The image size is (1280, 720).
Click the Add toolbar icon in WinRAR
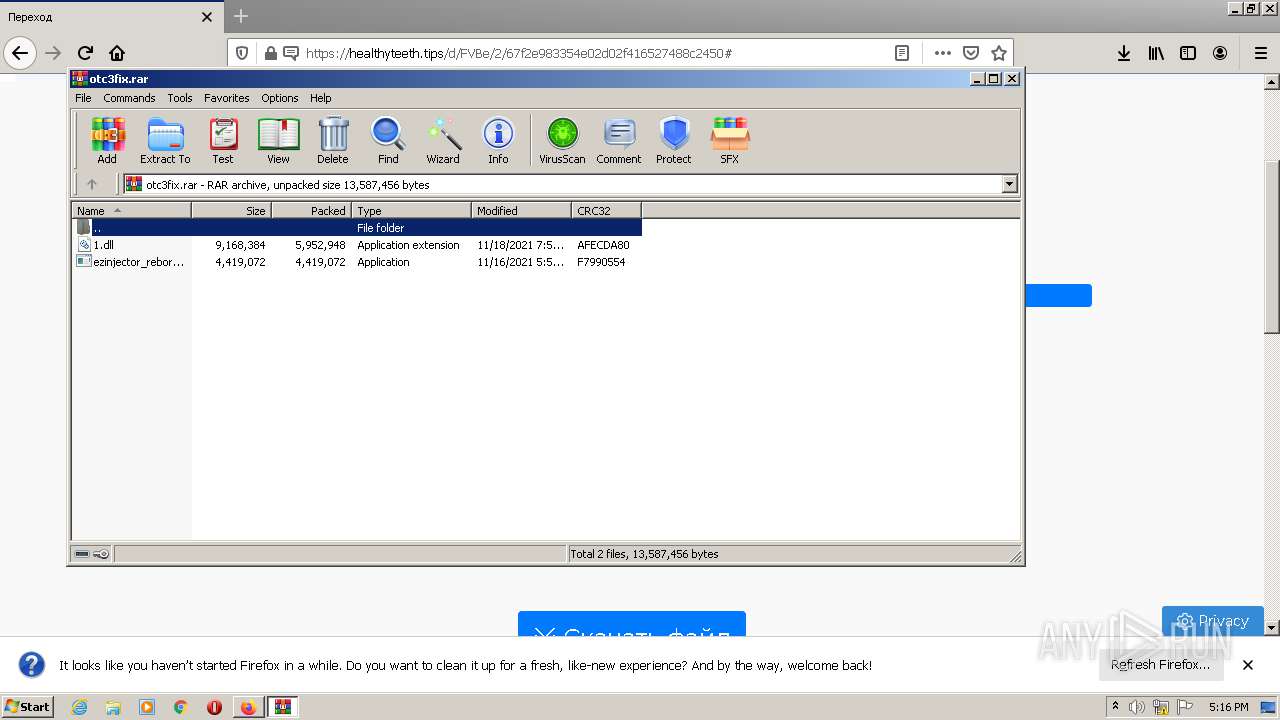(107, 140)
